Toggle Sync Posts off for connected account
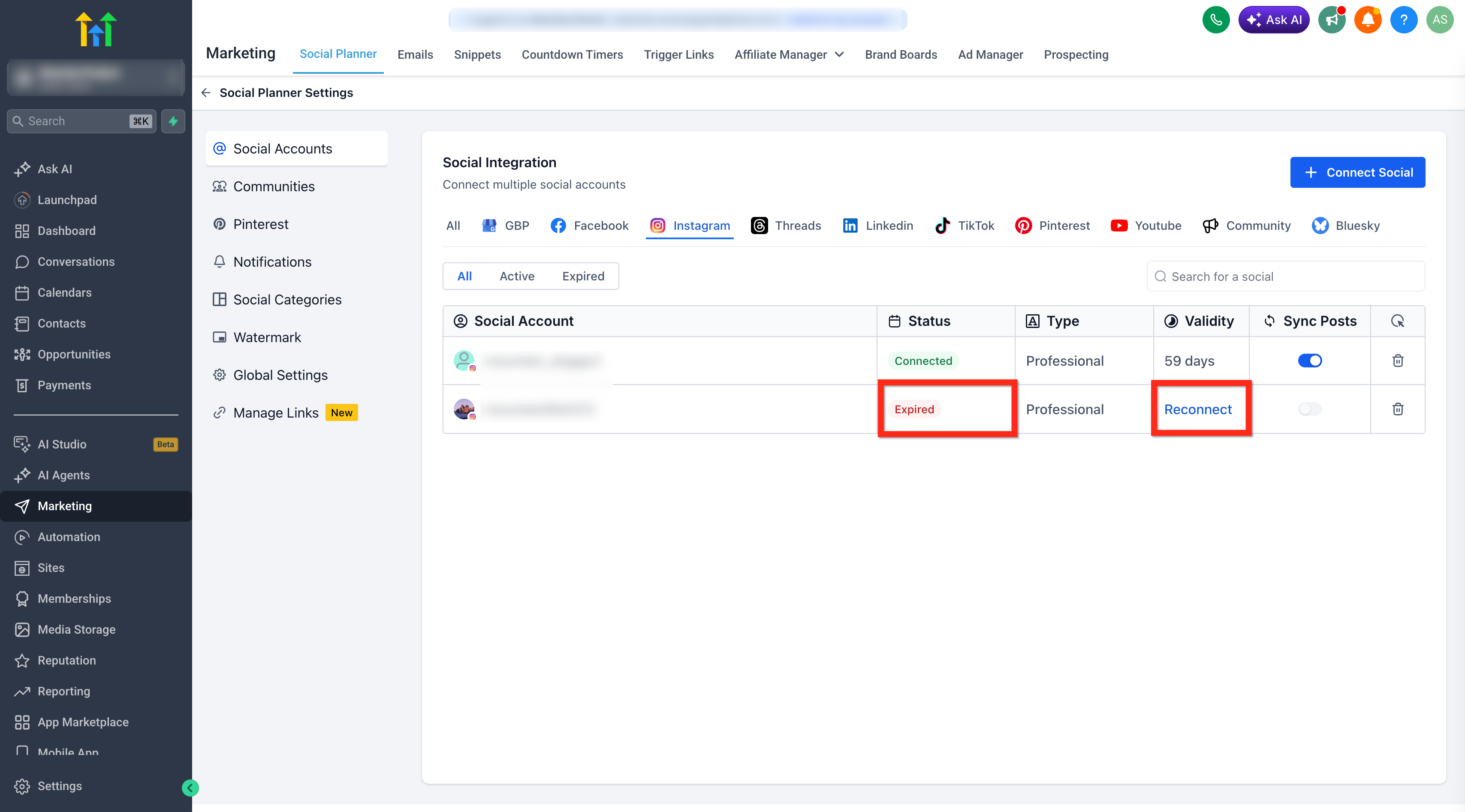Viewport: 1465px width, 812px height. click(x=1310, y=361)
